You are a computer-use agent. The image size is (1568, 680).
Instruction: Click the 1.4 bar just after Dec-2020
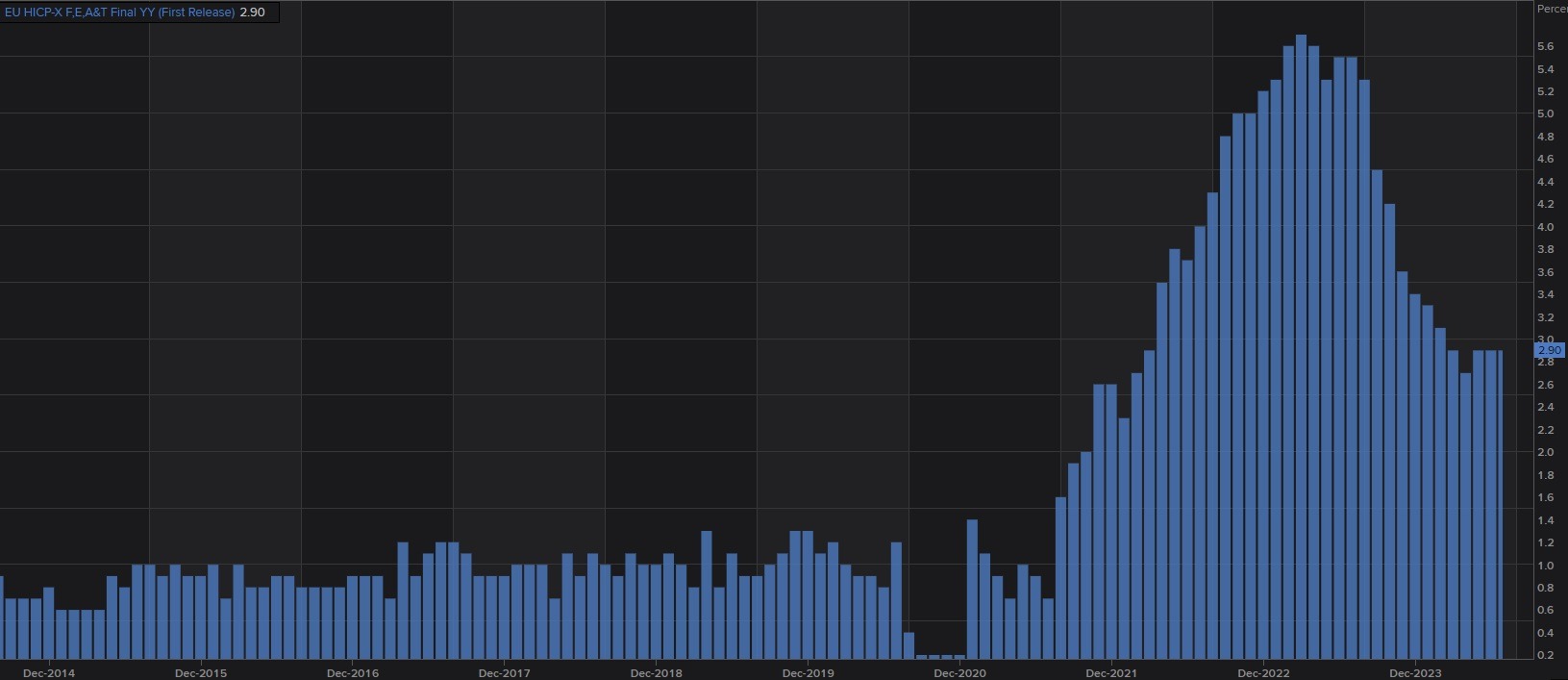(x=972, y=589)
